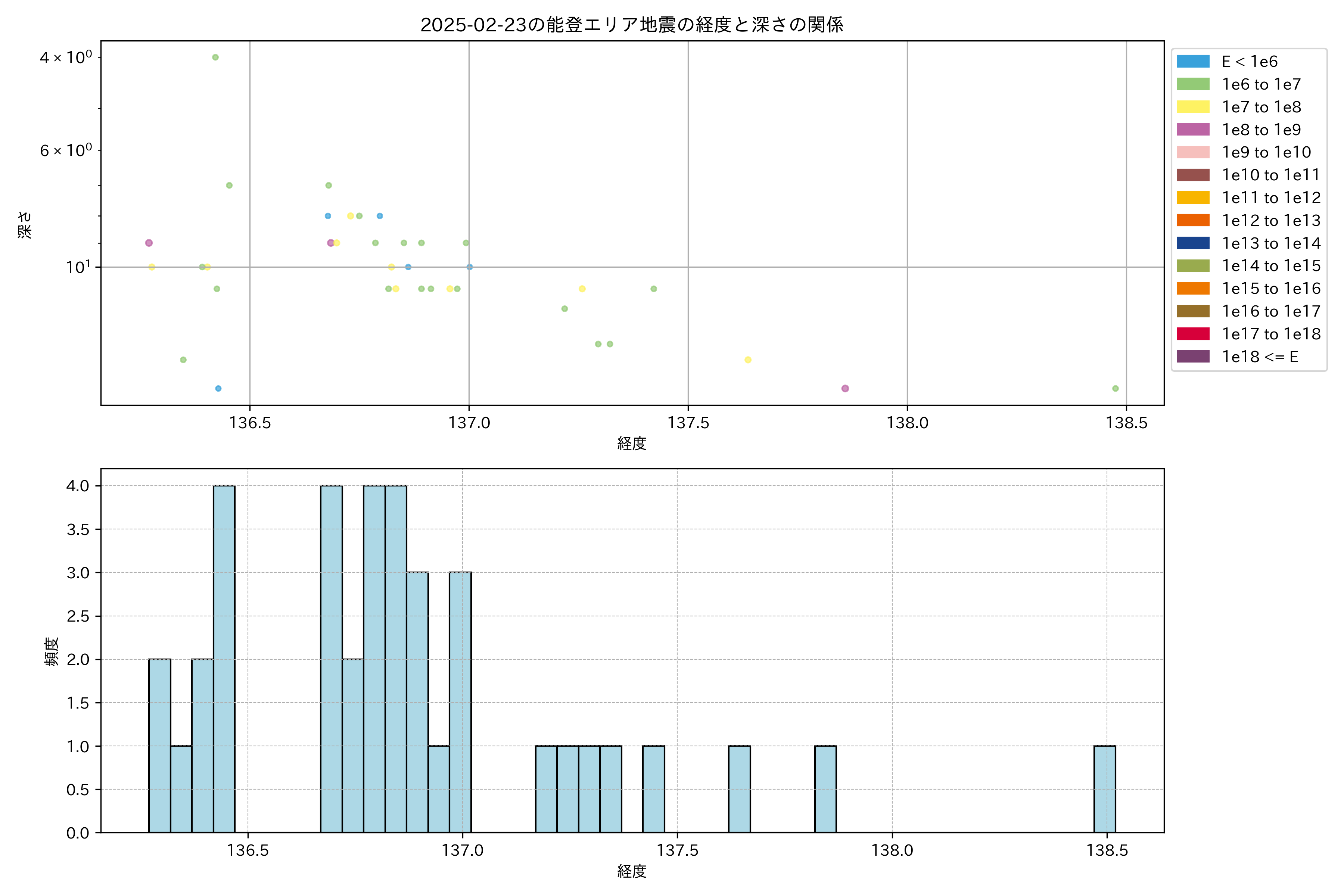Click the purple 1e18 <= E legend swatch

[1193, 357]
